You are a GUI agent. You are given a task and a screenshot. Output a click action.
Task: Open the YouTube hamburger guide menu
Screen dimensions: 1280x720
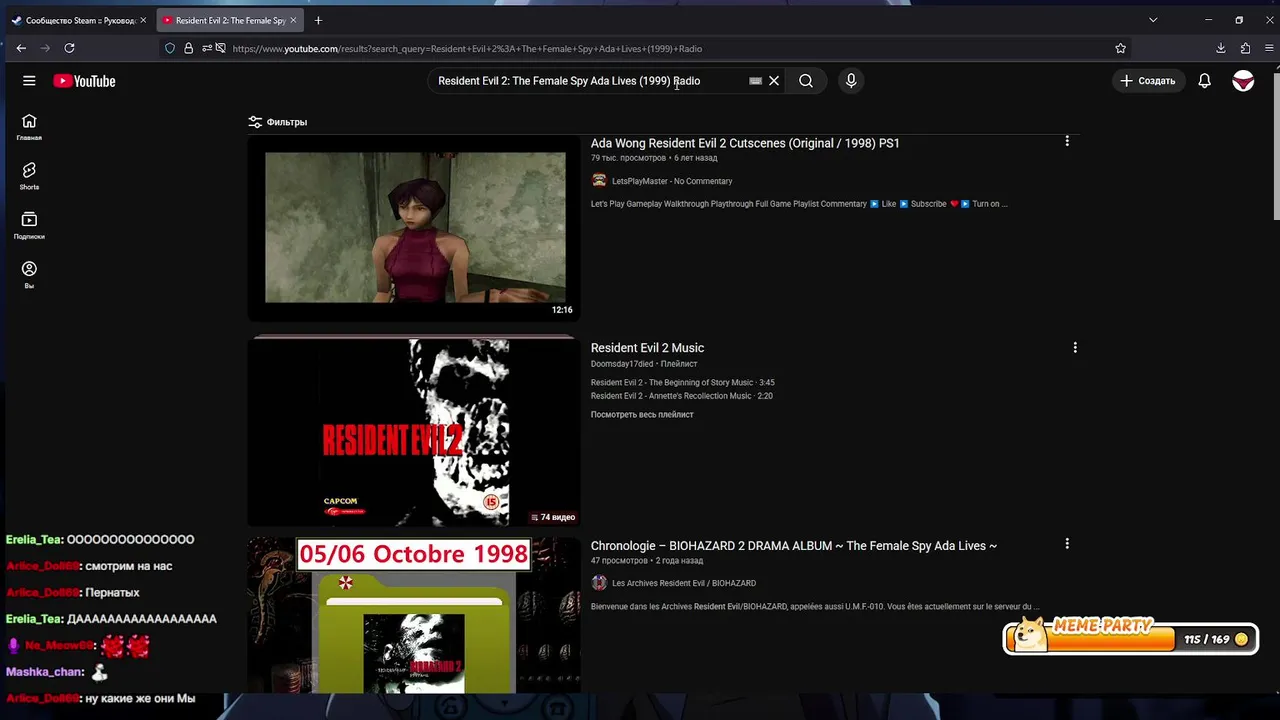pos(29,81)
